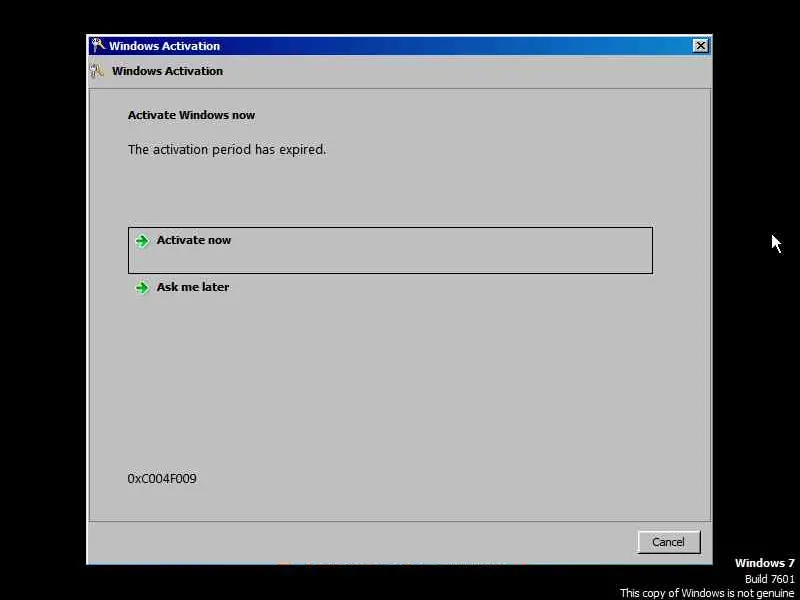Close the Windows Activation dialog
This screenshot has width=800, height=600.
(x=701, y=46)
